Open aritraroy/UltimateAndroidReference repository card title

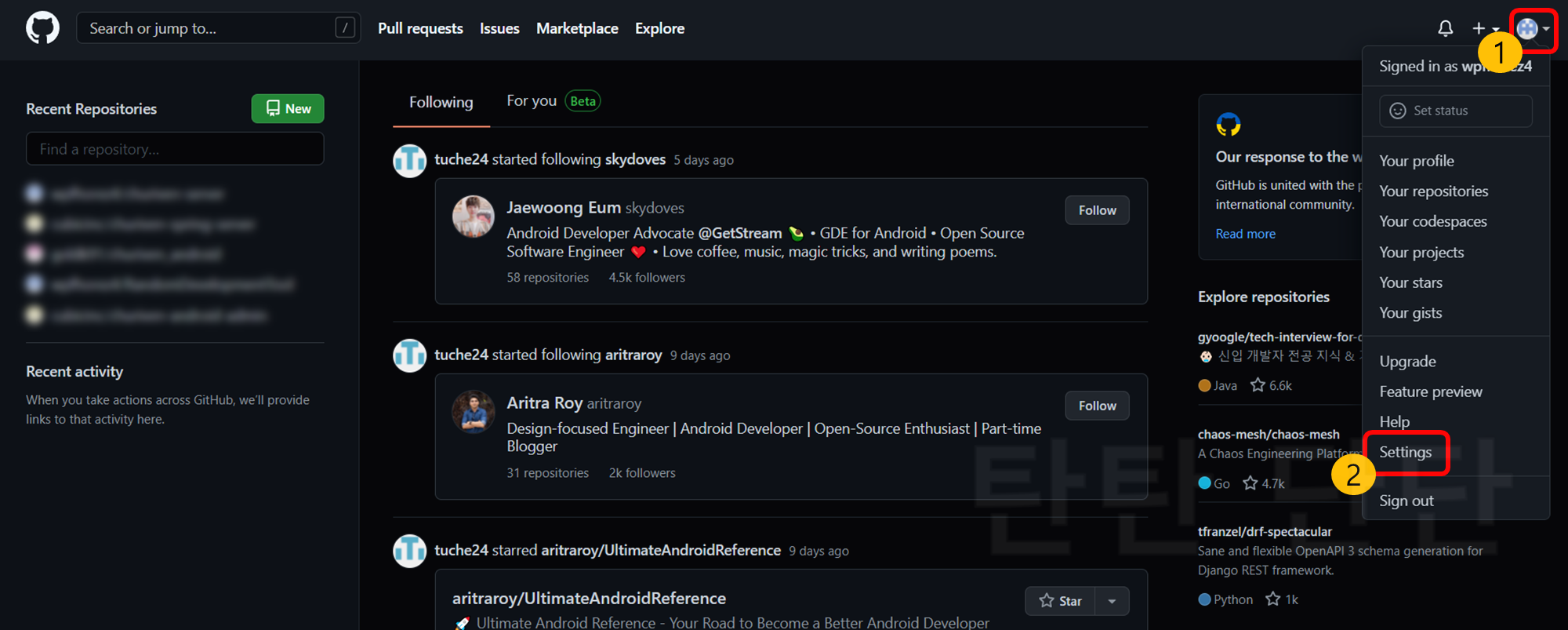tap(589, 598)
